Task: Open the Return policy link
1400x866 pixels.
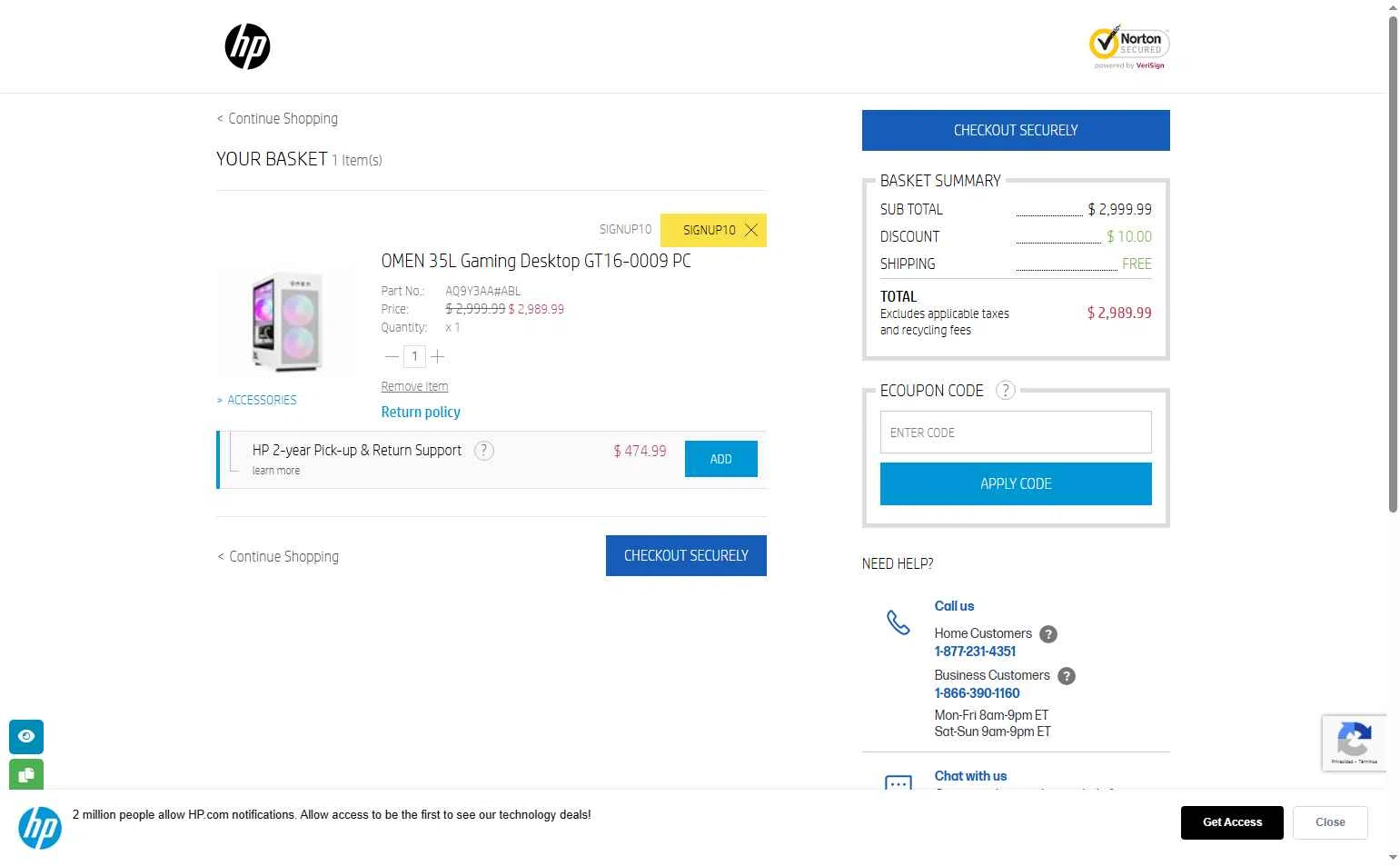Action: [421, 412]
